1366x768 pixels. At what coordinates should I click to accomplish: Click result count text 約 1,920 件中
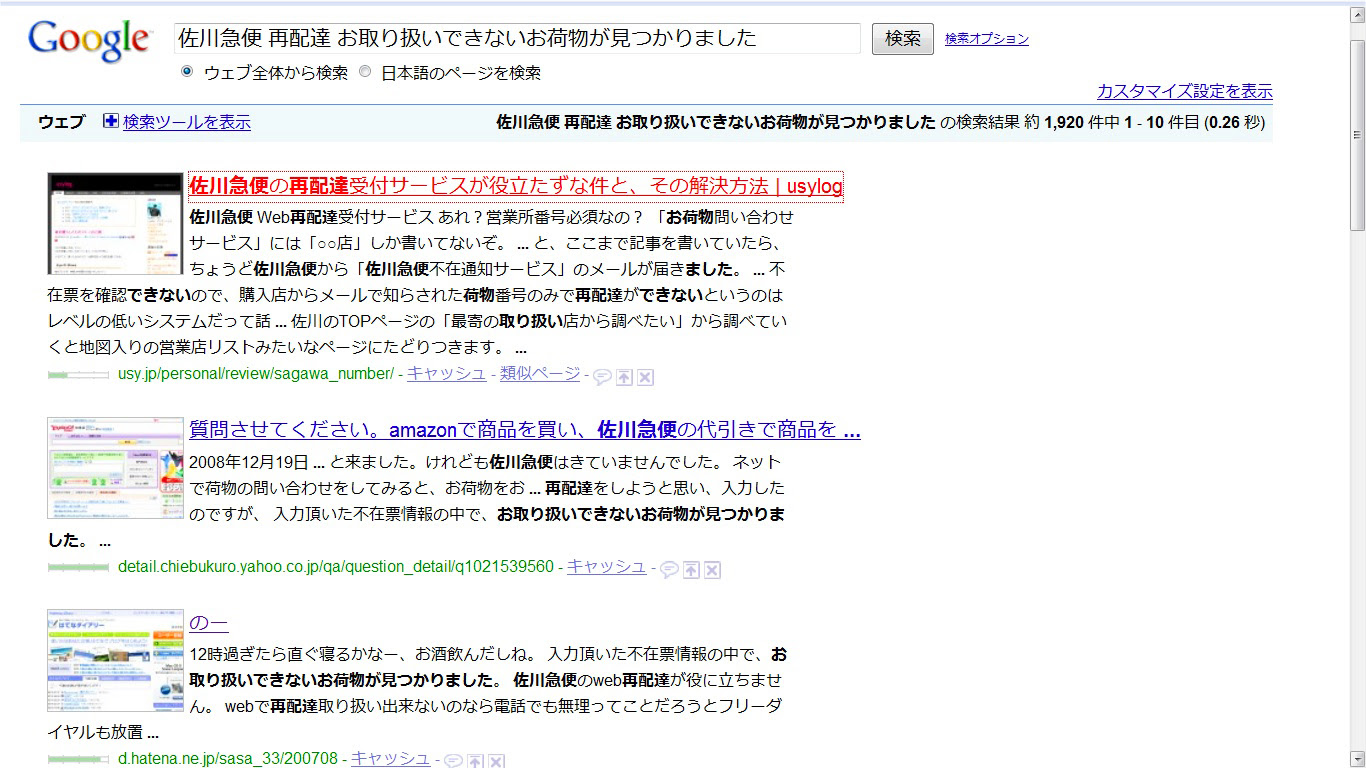click(x=1071, y=123)
